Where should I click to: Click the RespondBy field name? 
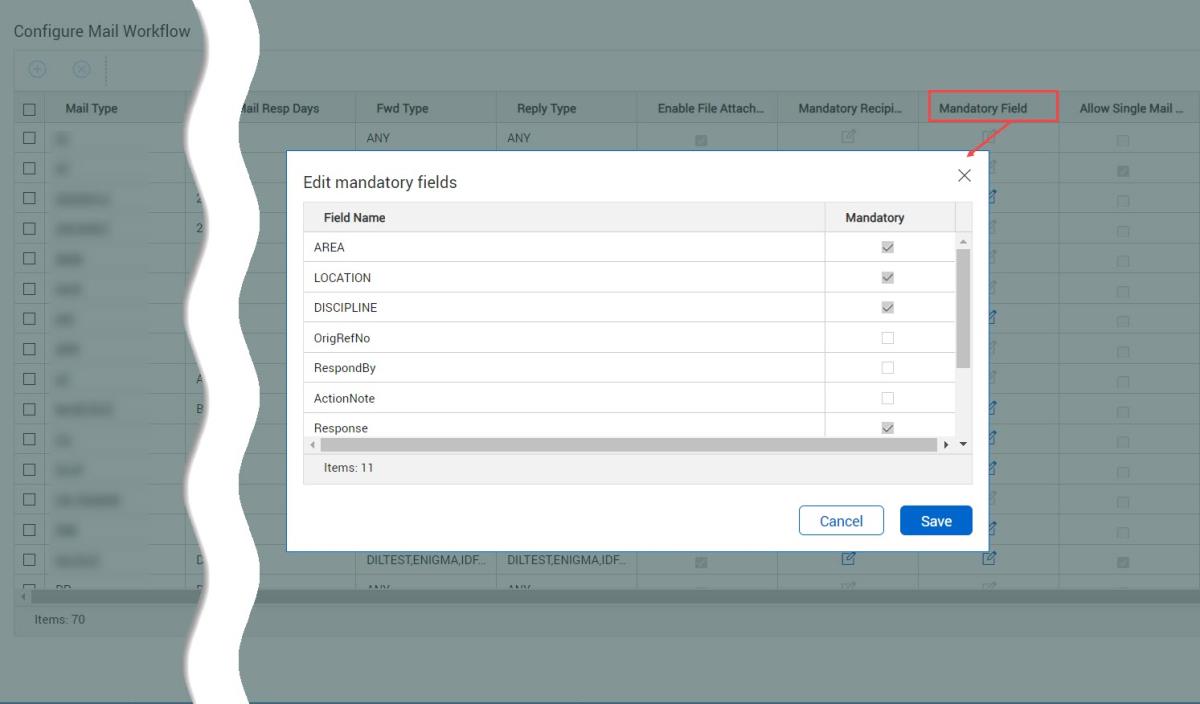point(345,368)
